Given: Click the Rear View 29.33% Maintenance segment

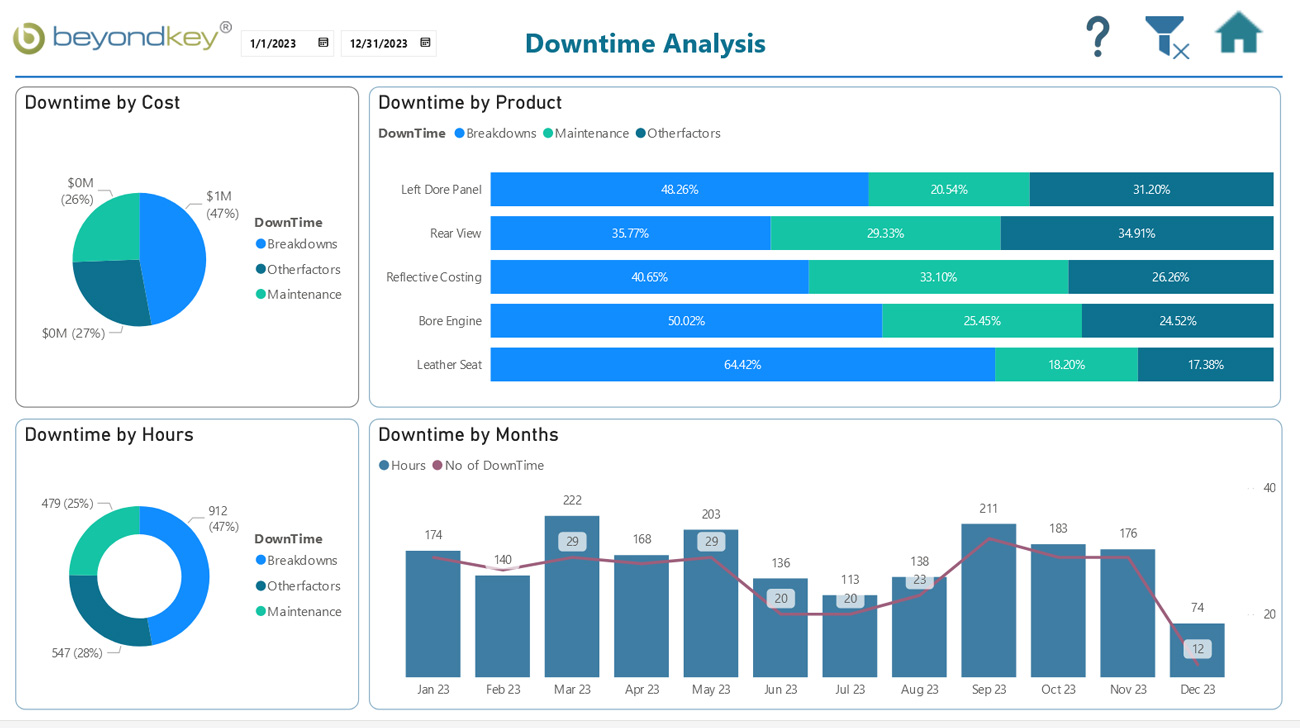Looking at the screenshot, I should click(886, 233).
